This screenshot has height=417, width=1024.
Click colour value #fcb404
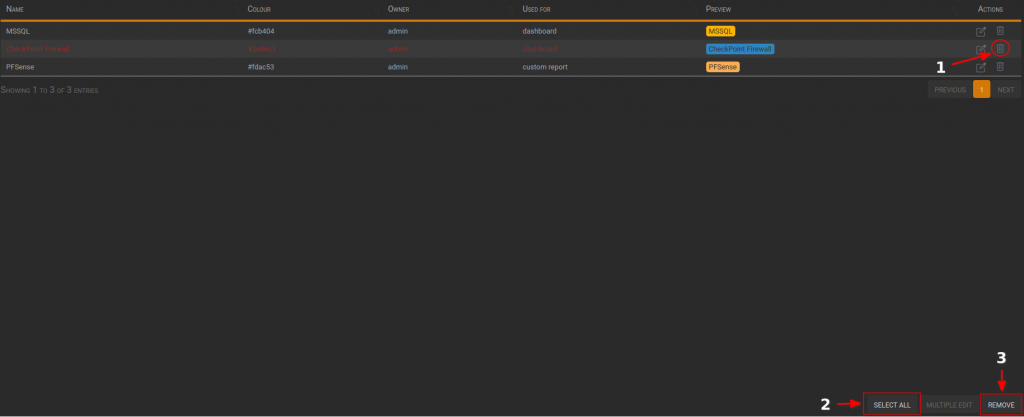pos(261,31)
